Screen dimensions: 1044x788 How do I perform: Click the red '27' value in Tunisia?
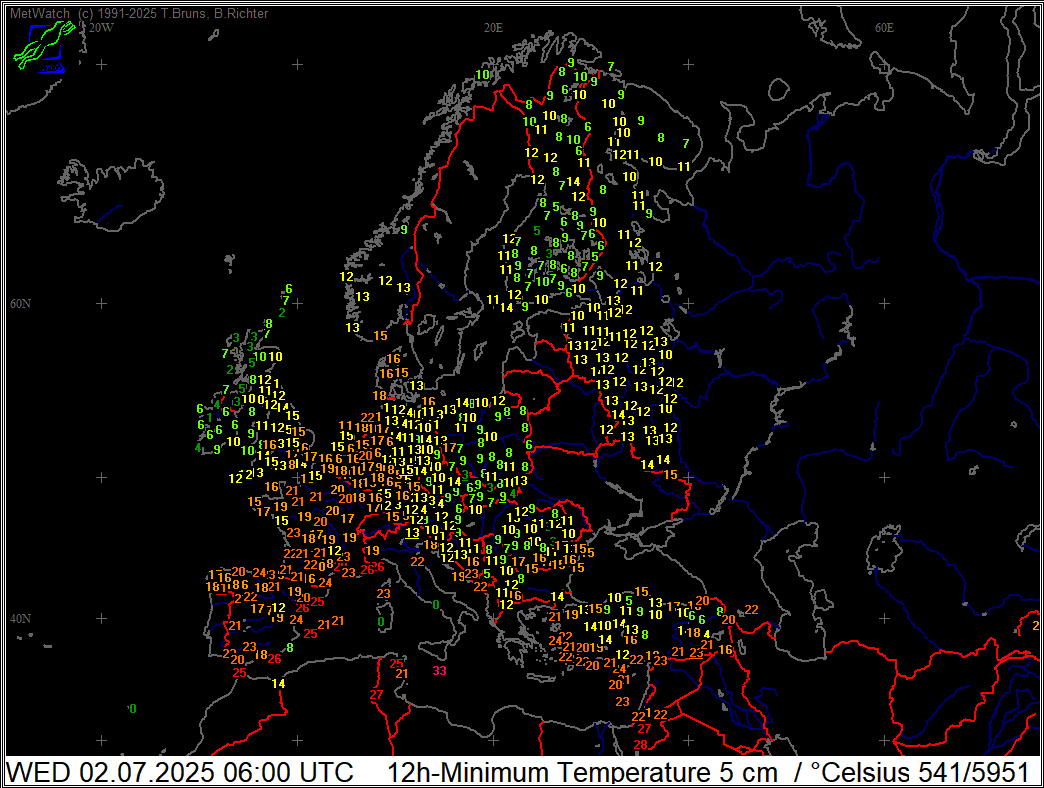point(377,694)
